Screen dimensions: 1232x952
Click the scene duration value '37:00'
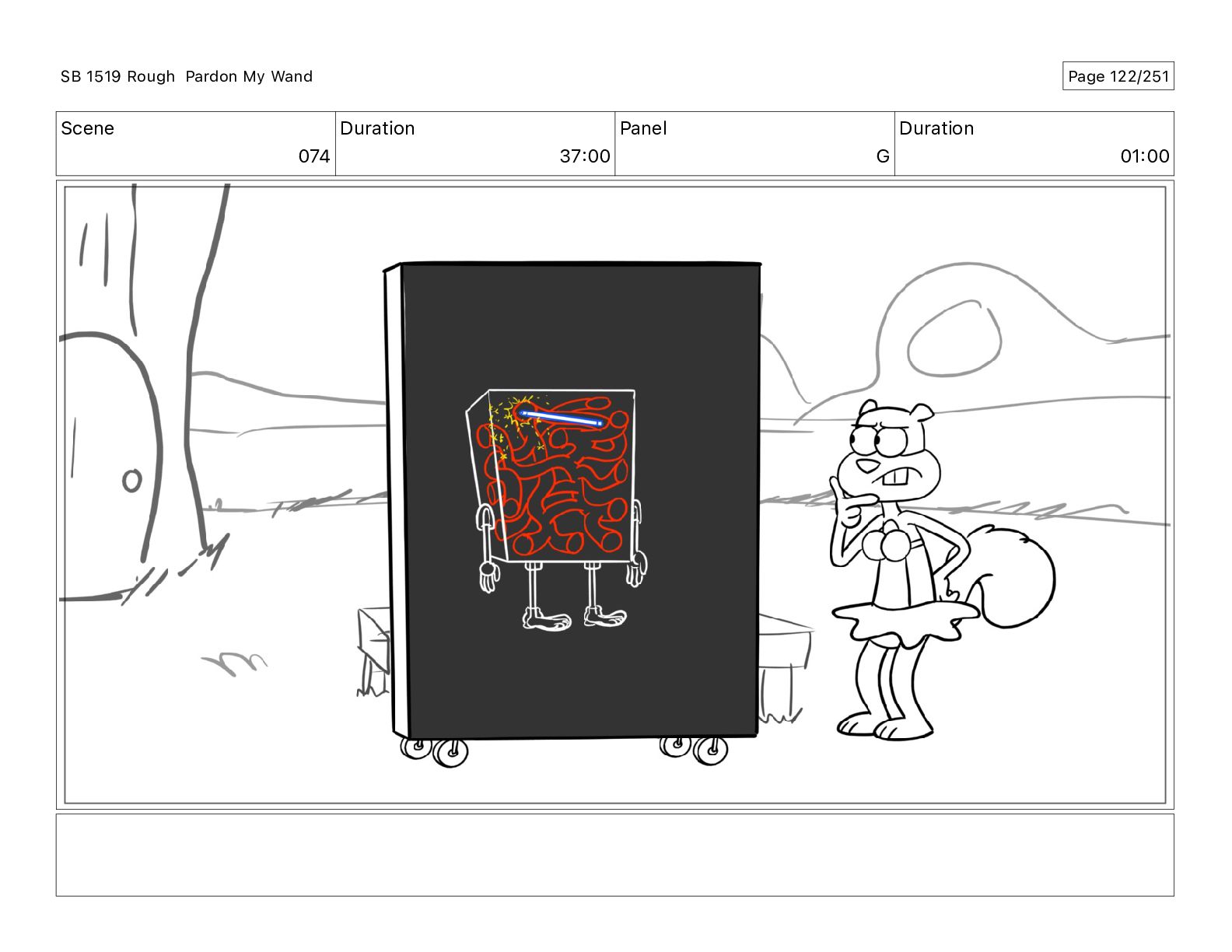point(585,156)
